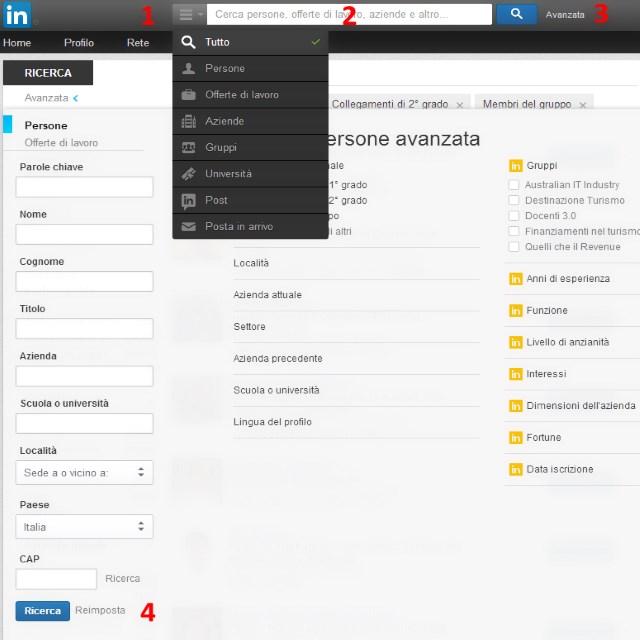640x640 pixels.
Task: Expand the Livello di anzianità filter
Action: pyautogui.click(x=567, y=342)
